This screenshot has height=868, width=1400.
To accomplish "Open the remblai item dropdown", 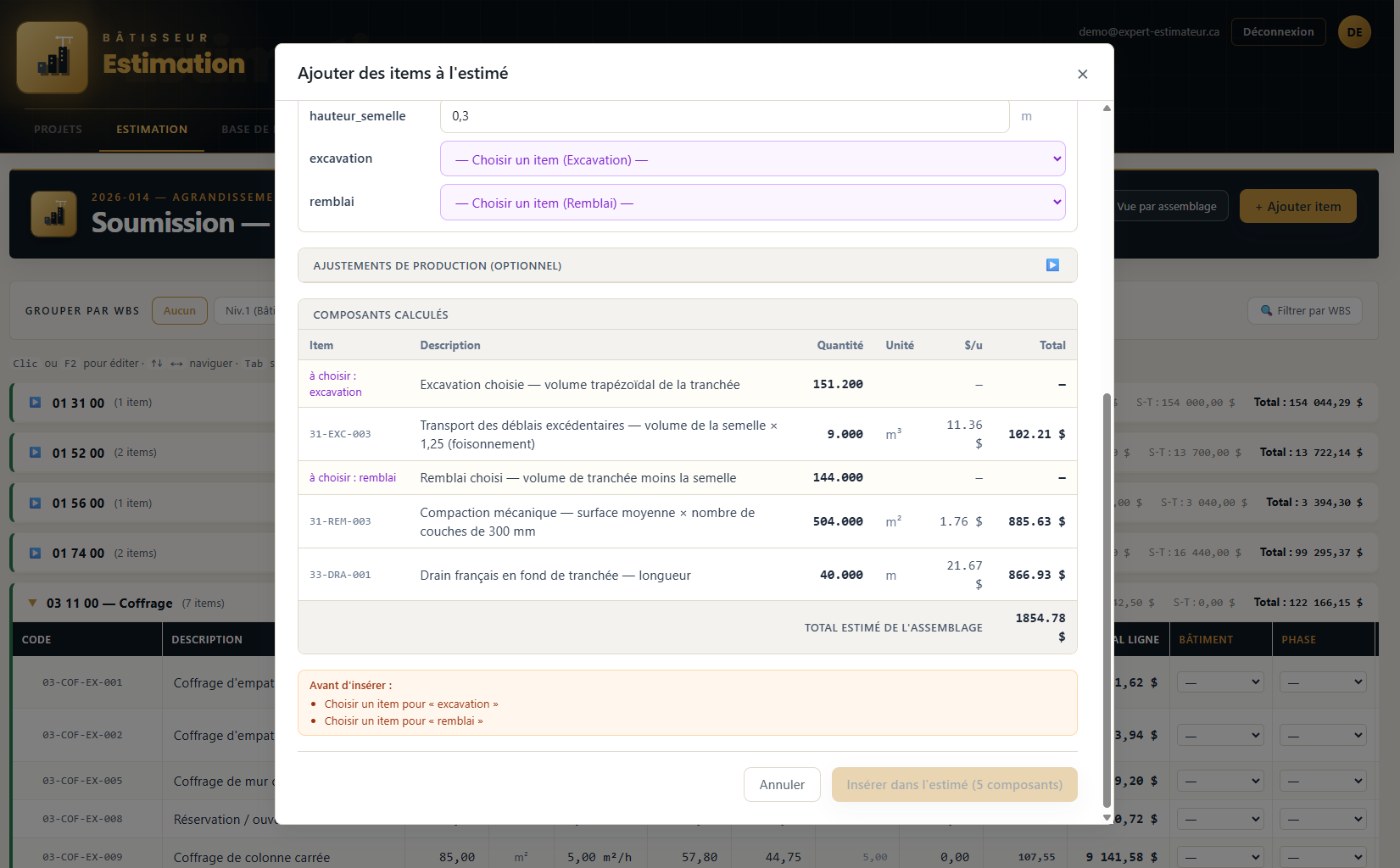I will (752, 203).
